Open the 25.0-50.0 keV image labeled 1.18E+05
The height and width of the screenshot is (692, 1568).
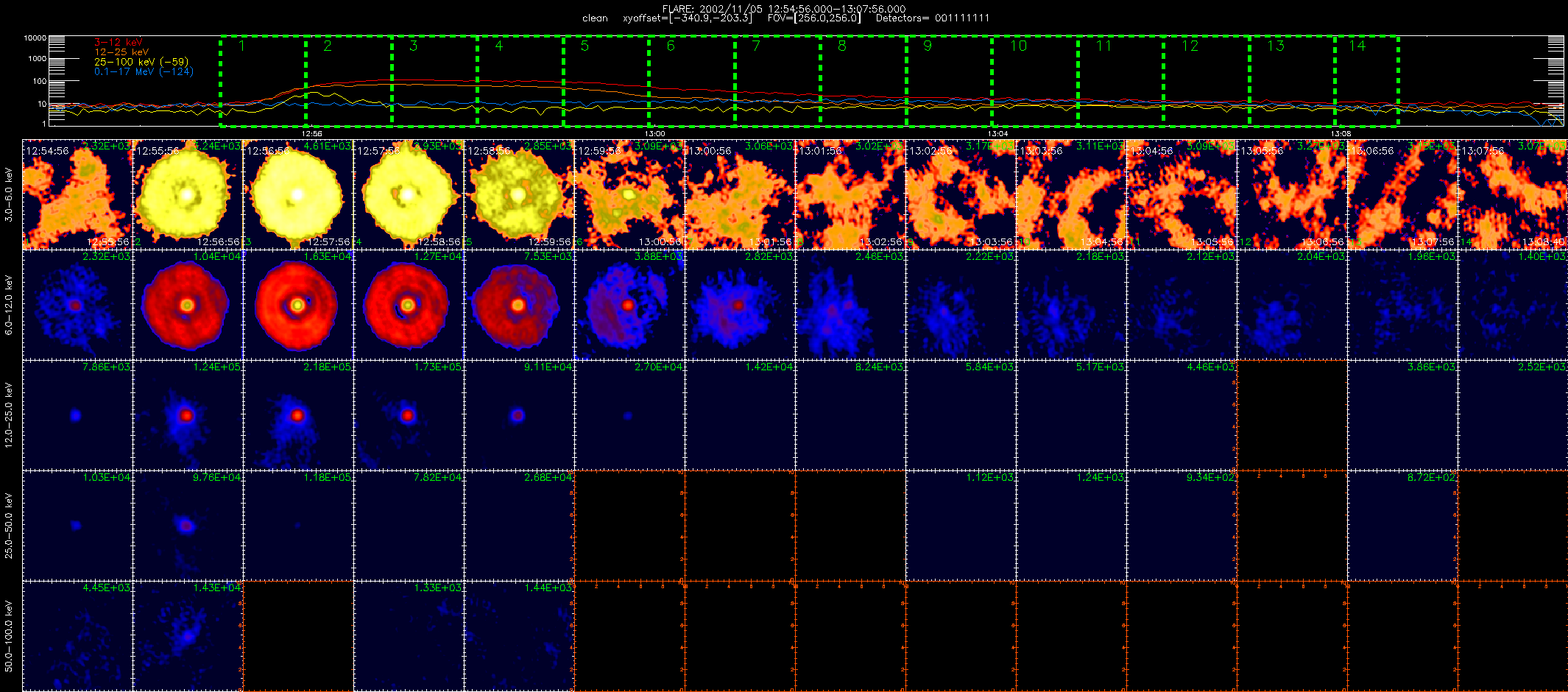point(298,526)
